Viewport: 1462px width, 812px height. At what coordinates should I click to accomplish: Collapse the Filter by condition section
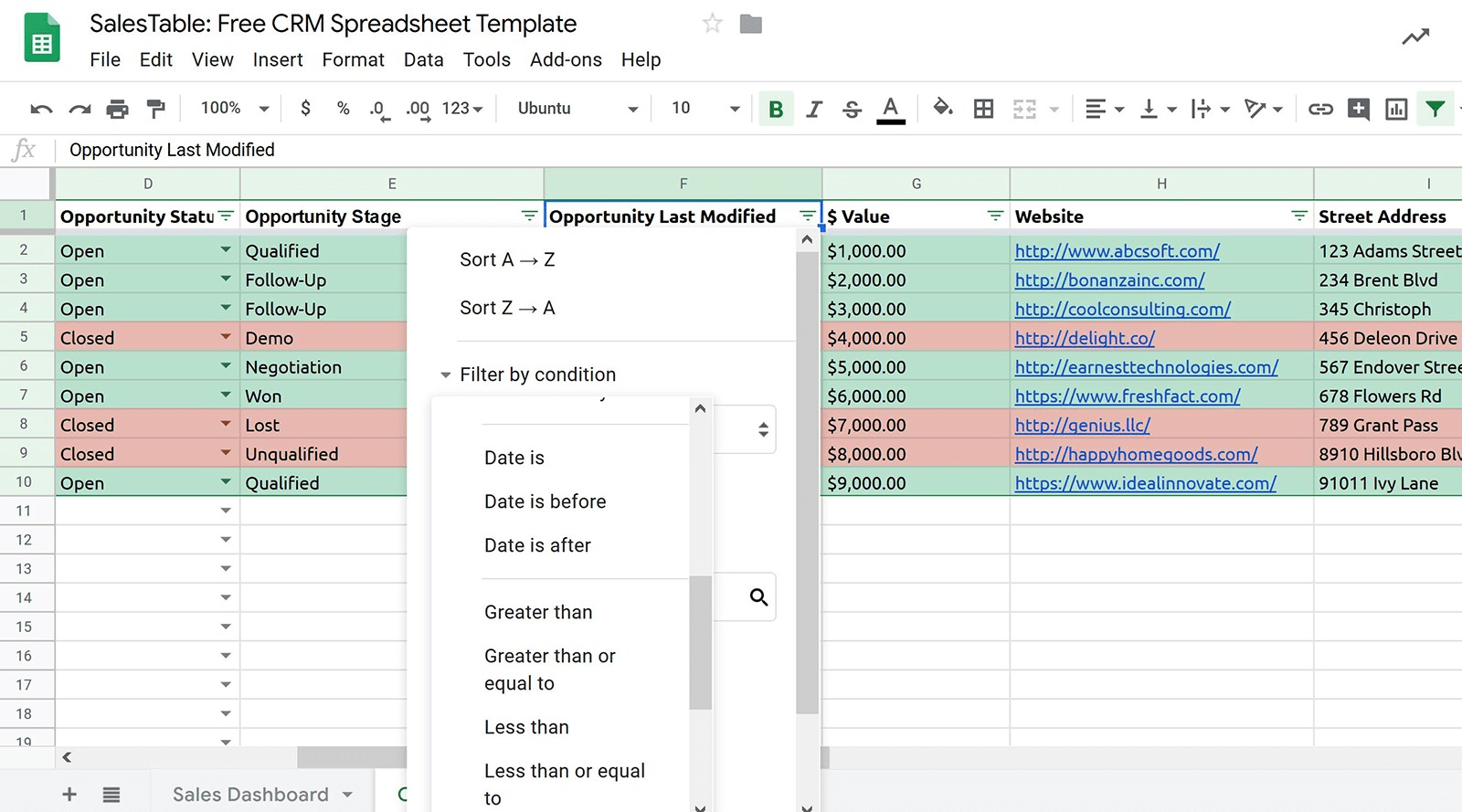445,374
